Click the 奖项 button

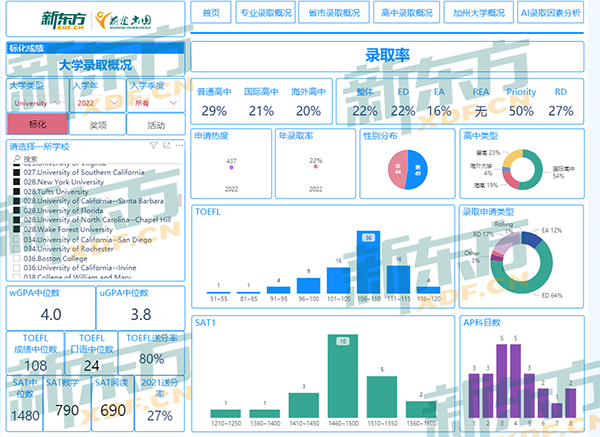point(98,125)
